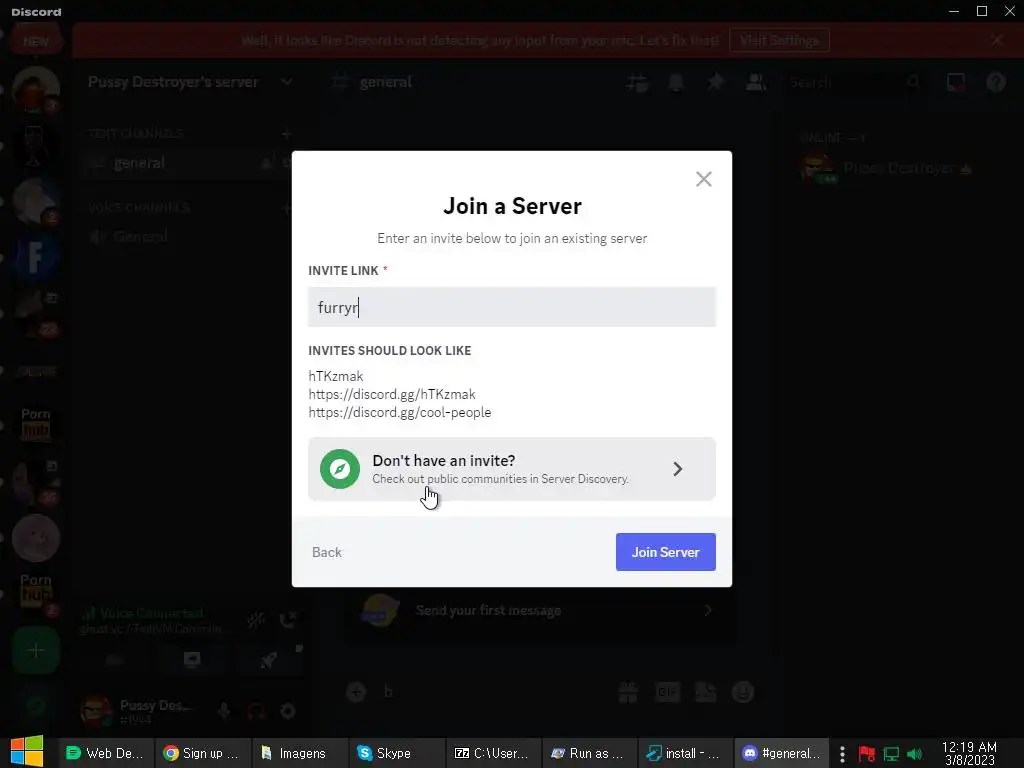Click the Add a Server plus button
Viewport: 1024px width, 768px height.
36,650
